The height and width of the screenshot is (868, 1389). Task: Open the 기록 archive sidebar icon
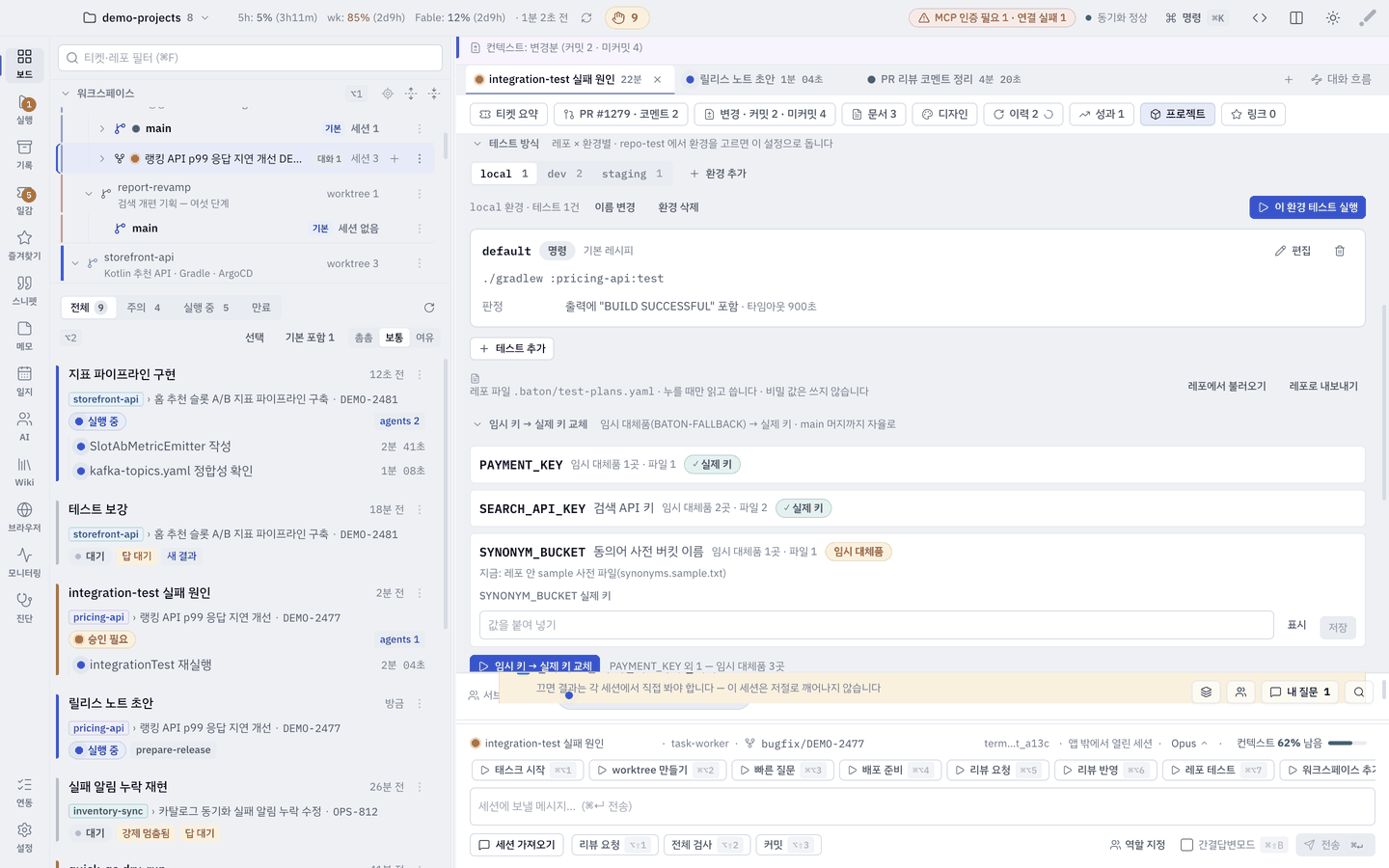click(x=24, y=154)
